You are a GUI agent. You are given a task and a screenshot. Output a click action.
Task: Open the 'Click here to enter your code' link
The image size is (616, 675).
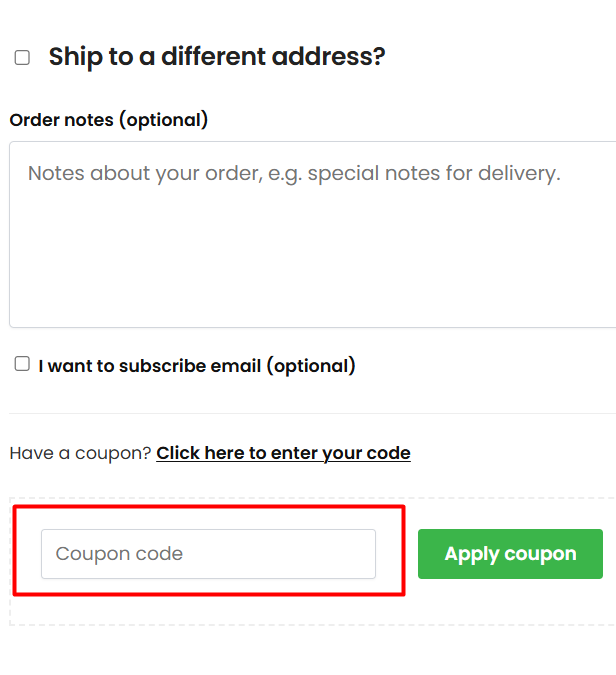[x=283, y=453]
